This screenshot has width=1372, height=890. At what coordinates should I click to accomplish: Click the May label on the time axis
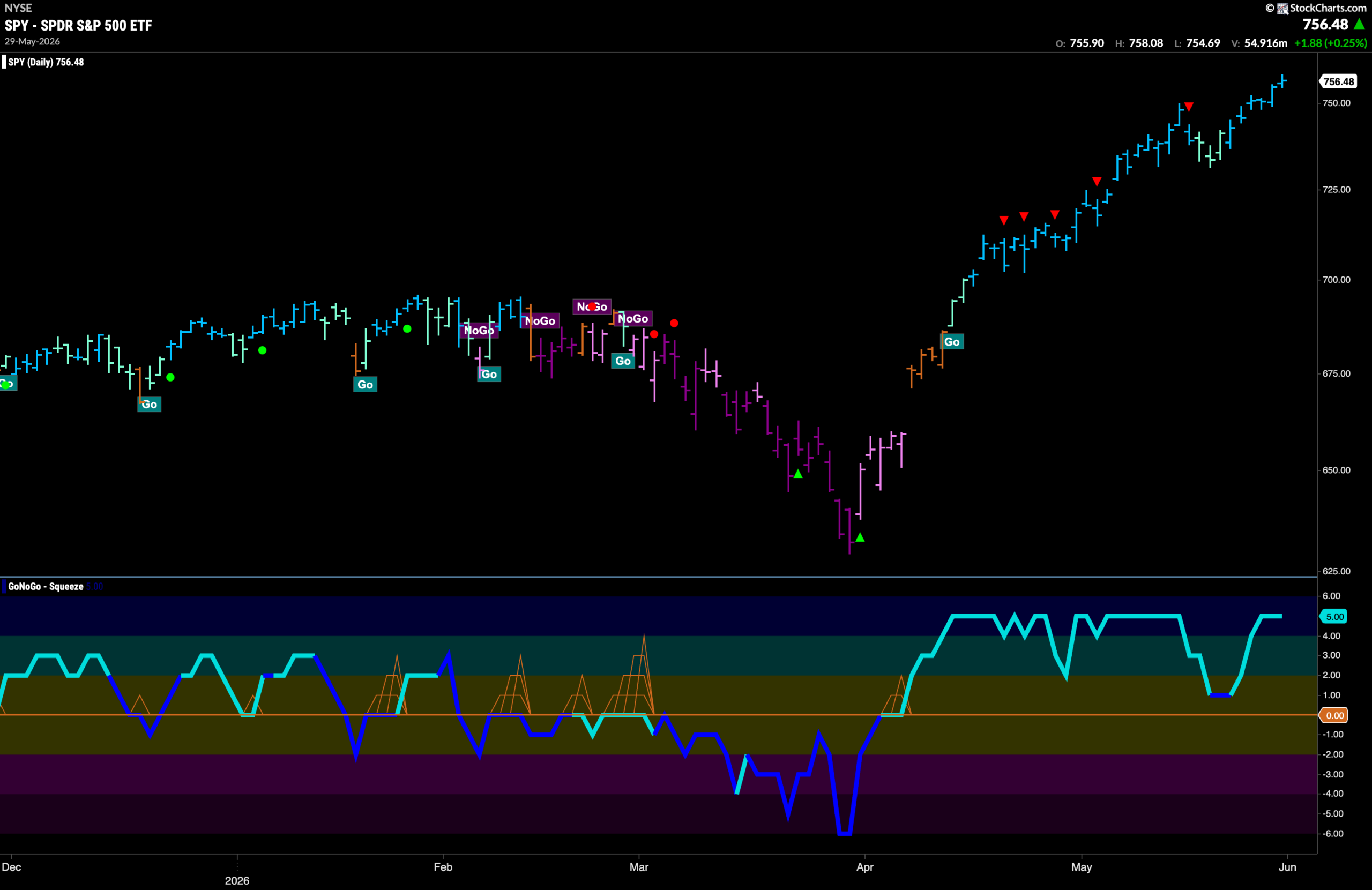(1082, 867)
